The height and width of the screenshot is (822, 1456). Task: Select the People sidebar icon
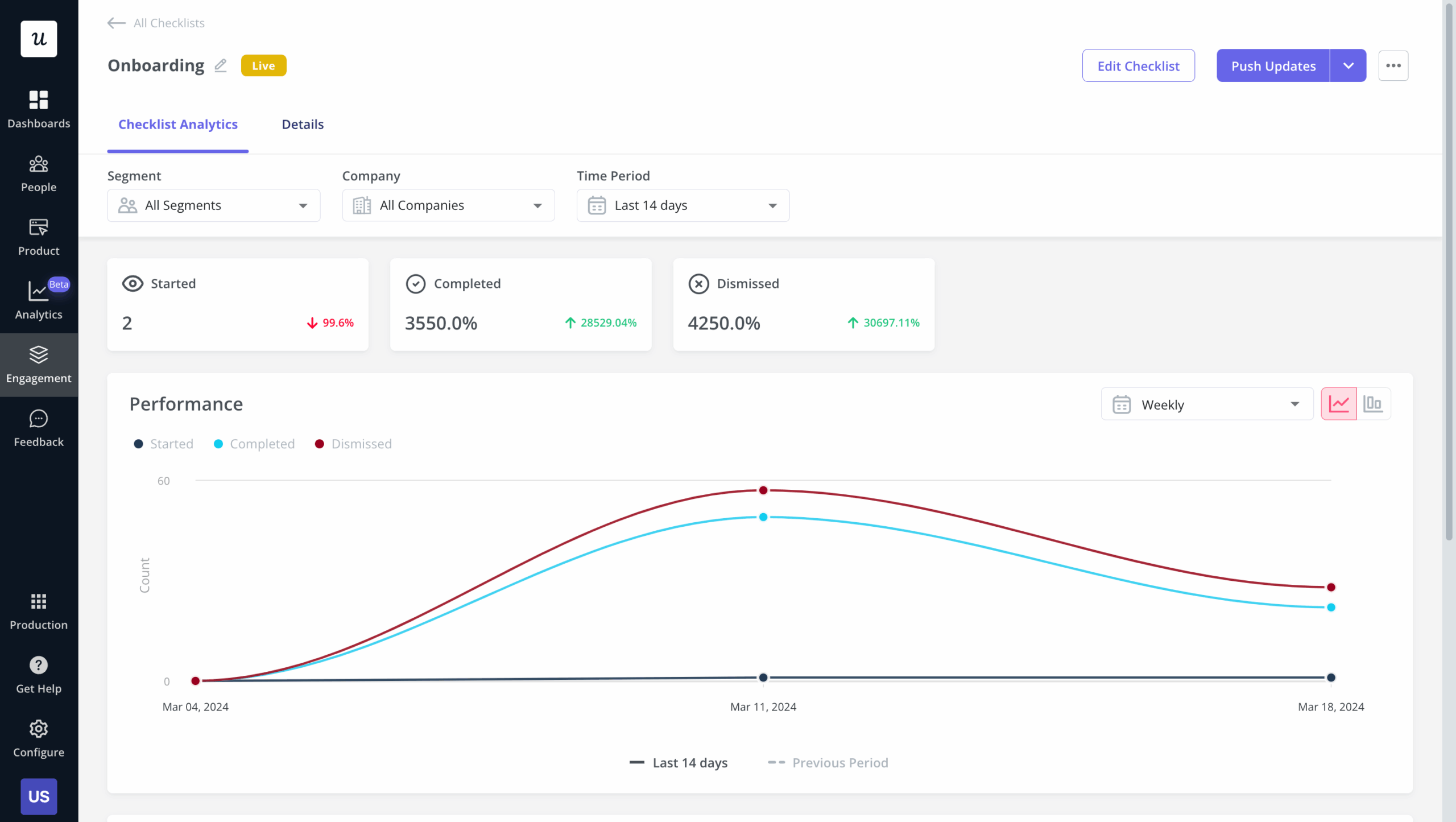coord(39,172)
